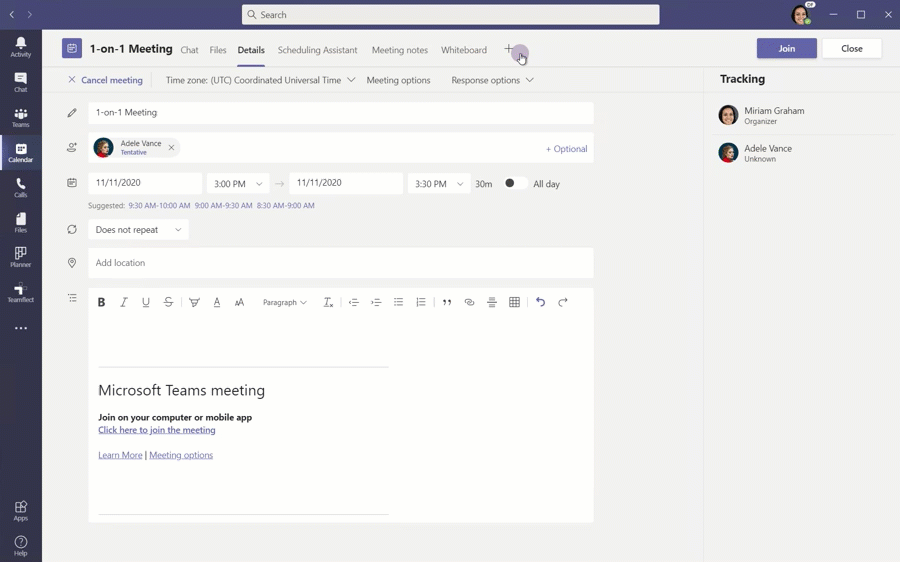Cancel the meeting
Image resolution: width=900 pixels, height=562 pixels.
tap(106, 80)
